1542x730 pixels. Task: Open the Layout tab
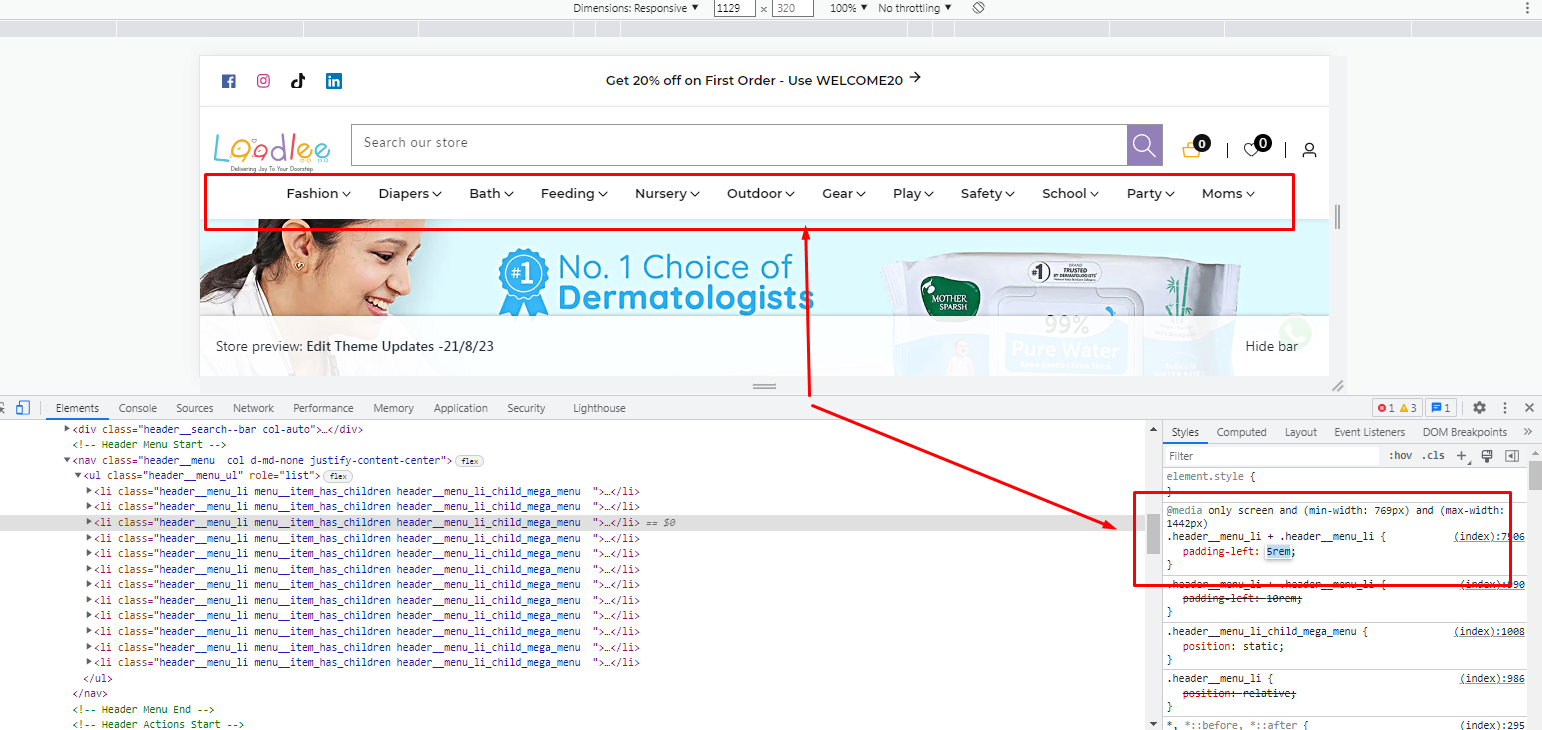pyautogui.click(x=1301, y=432)
